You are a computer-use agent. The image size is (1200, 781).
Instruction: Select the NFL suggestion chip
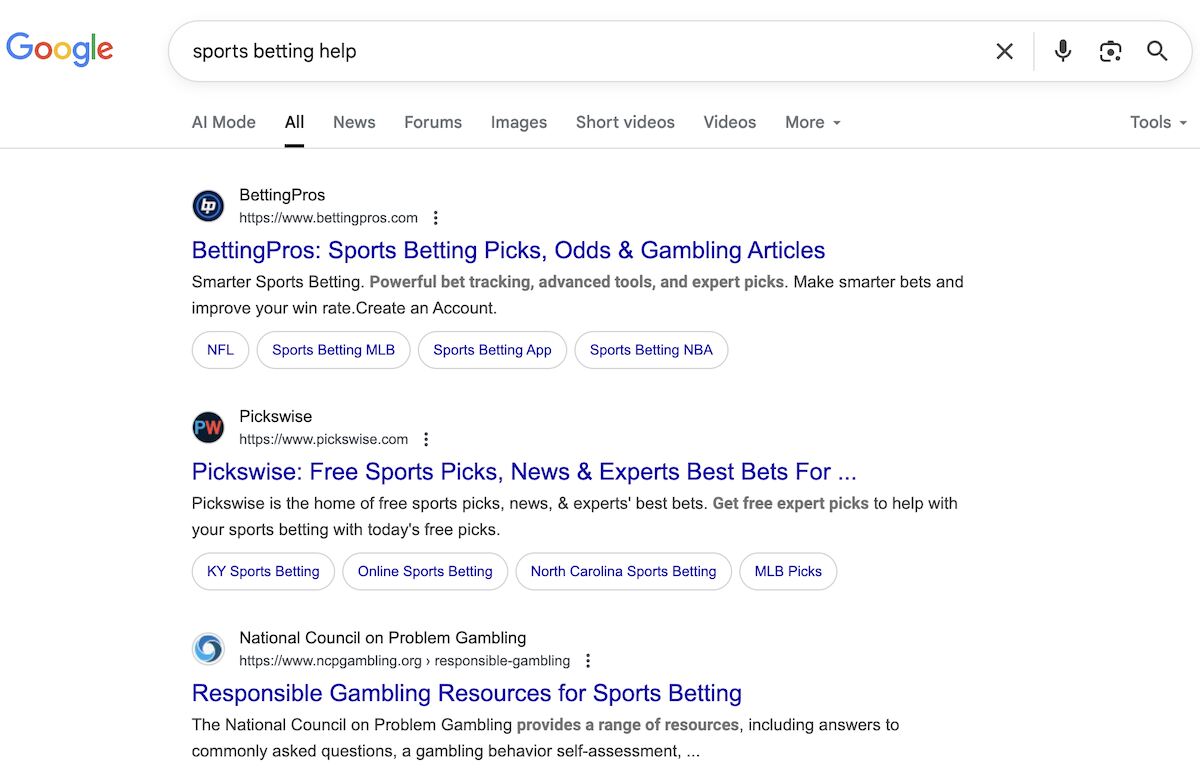220,350
